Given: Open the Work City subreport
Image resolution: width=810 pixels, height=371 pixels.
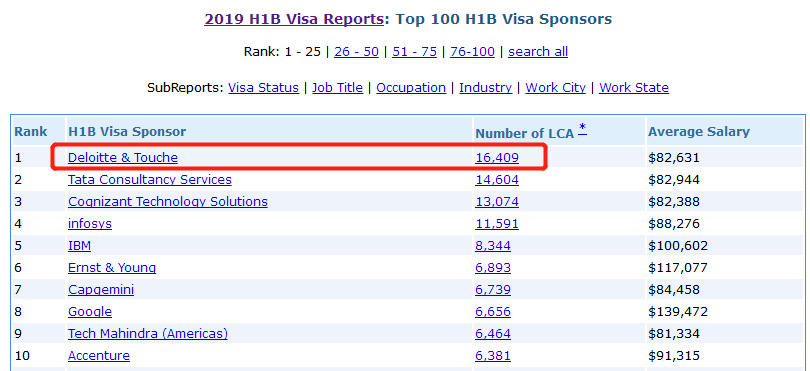Looking at the screenshot, I should click(x=555, y=88).
